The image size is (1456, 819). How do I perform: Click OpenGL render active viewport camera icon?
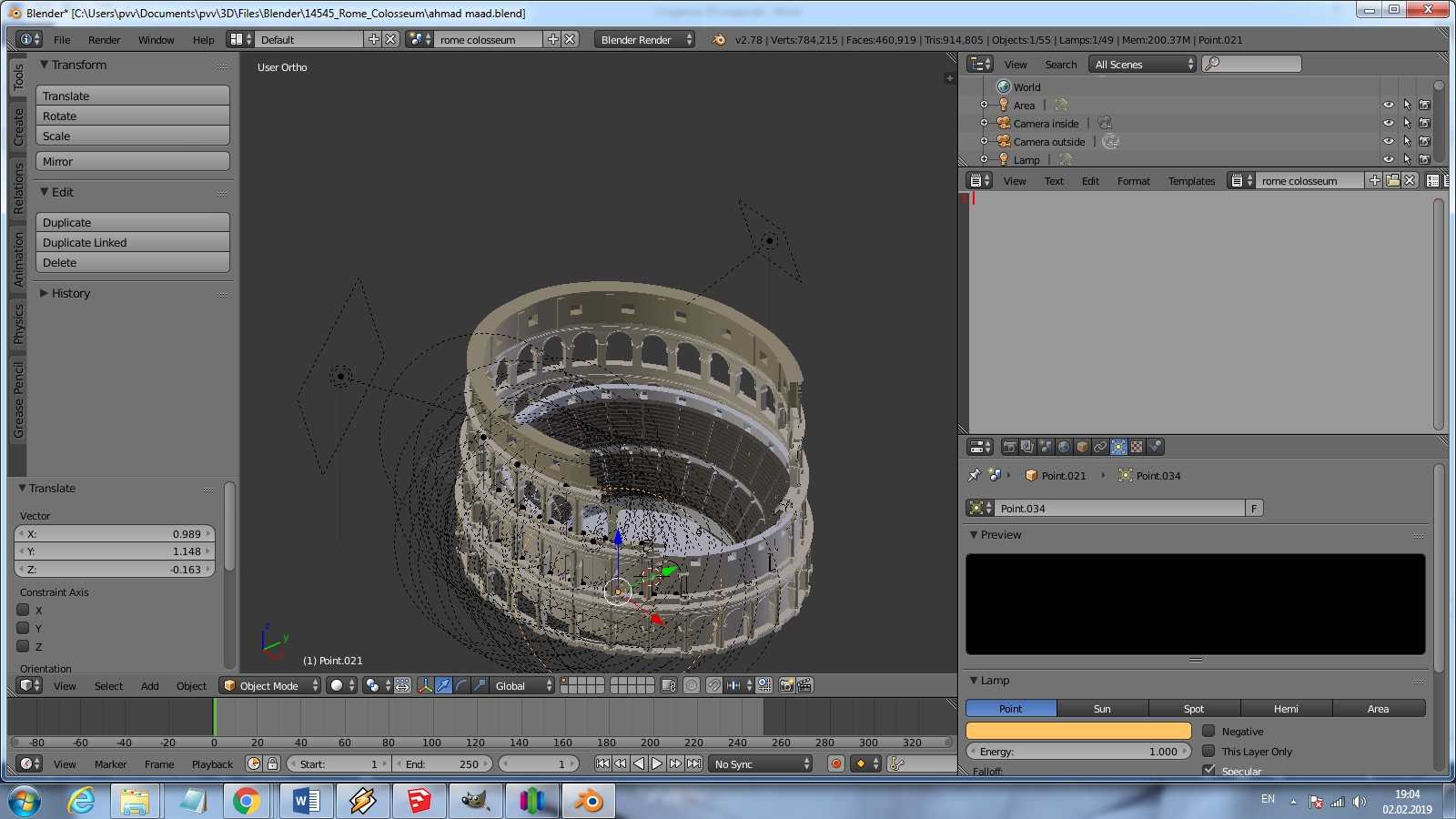(786, 685)
